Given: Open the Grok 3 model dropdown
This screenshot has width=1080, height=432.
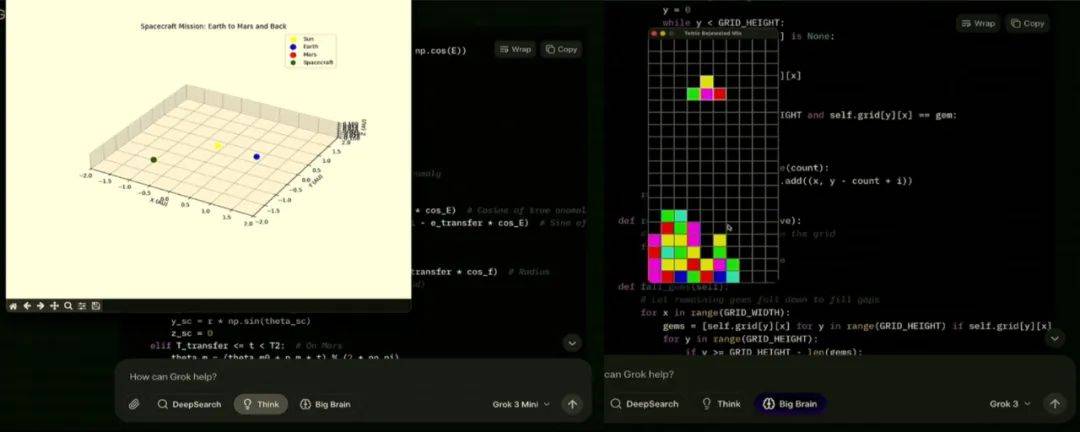Looking at the screenshot, I should (1009, 404).
